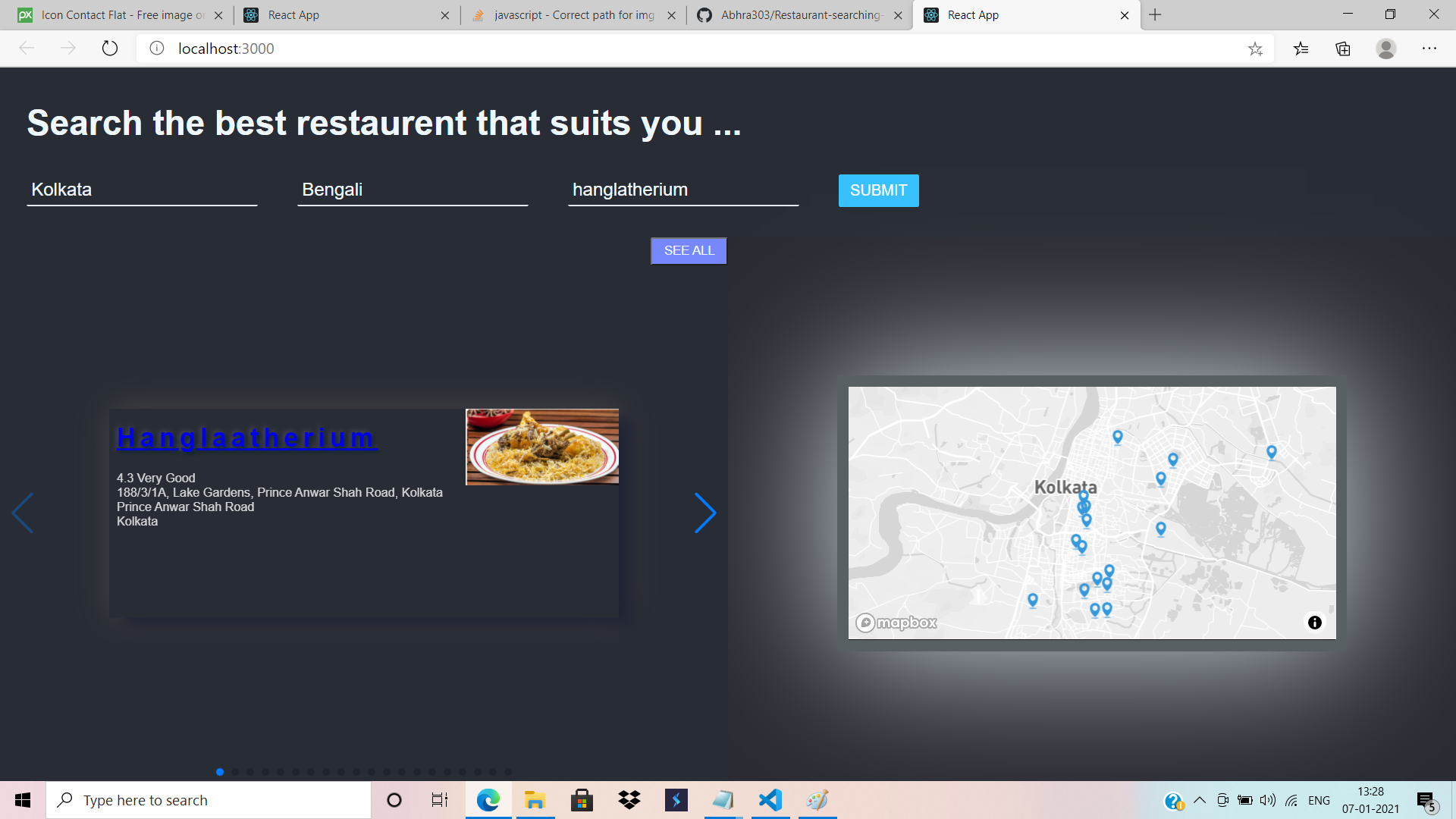Click the browser forward arrow
The image size is (1456, 819).
click(67, 49)
